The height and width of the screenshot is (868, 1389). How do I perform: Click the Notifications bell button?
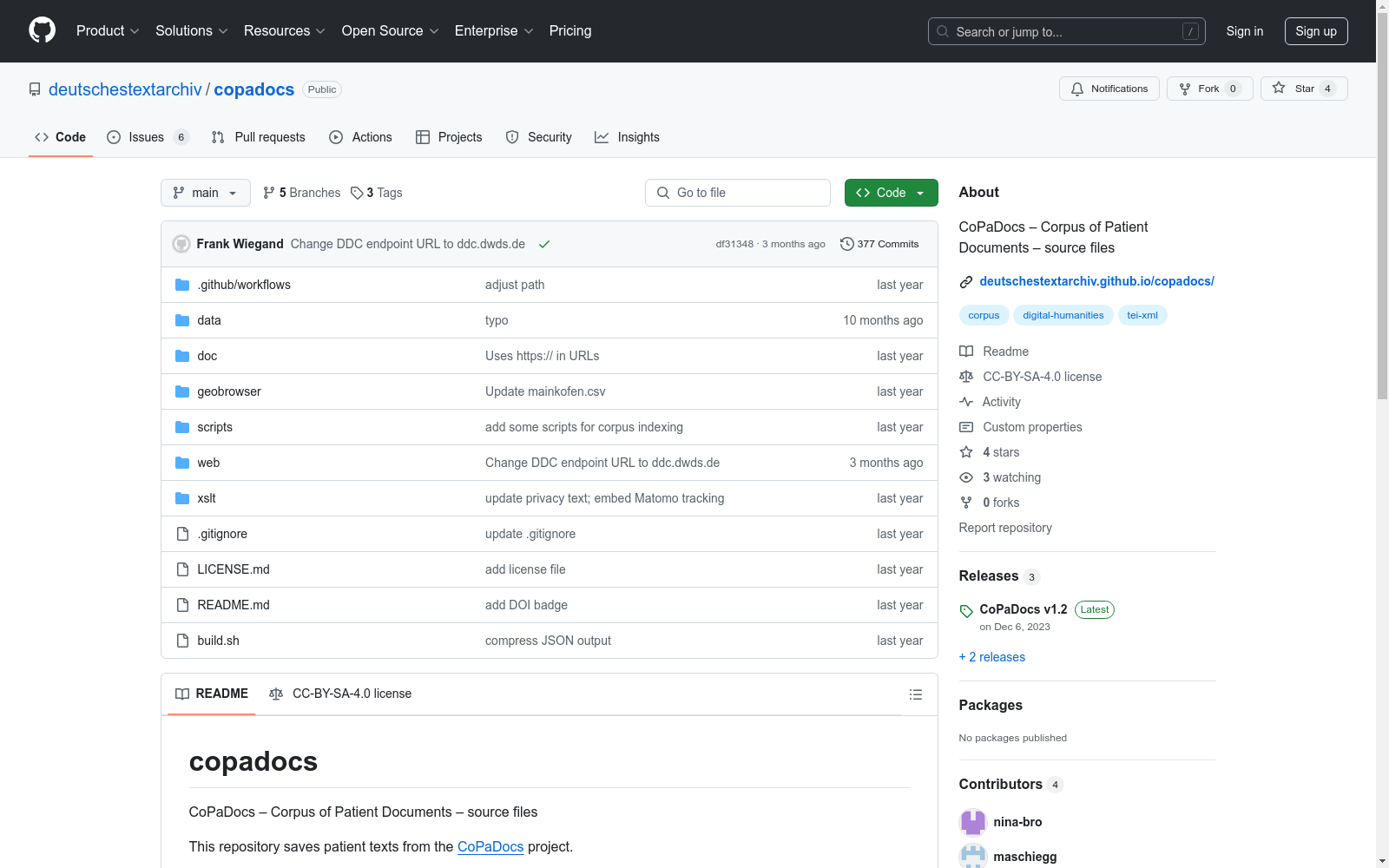1109,89
